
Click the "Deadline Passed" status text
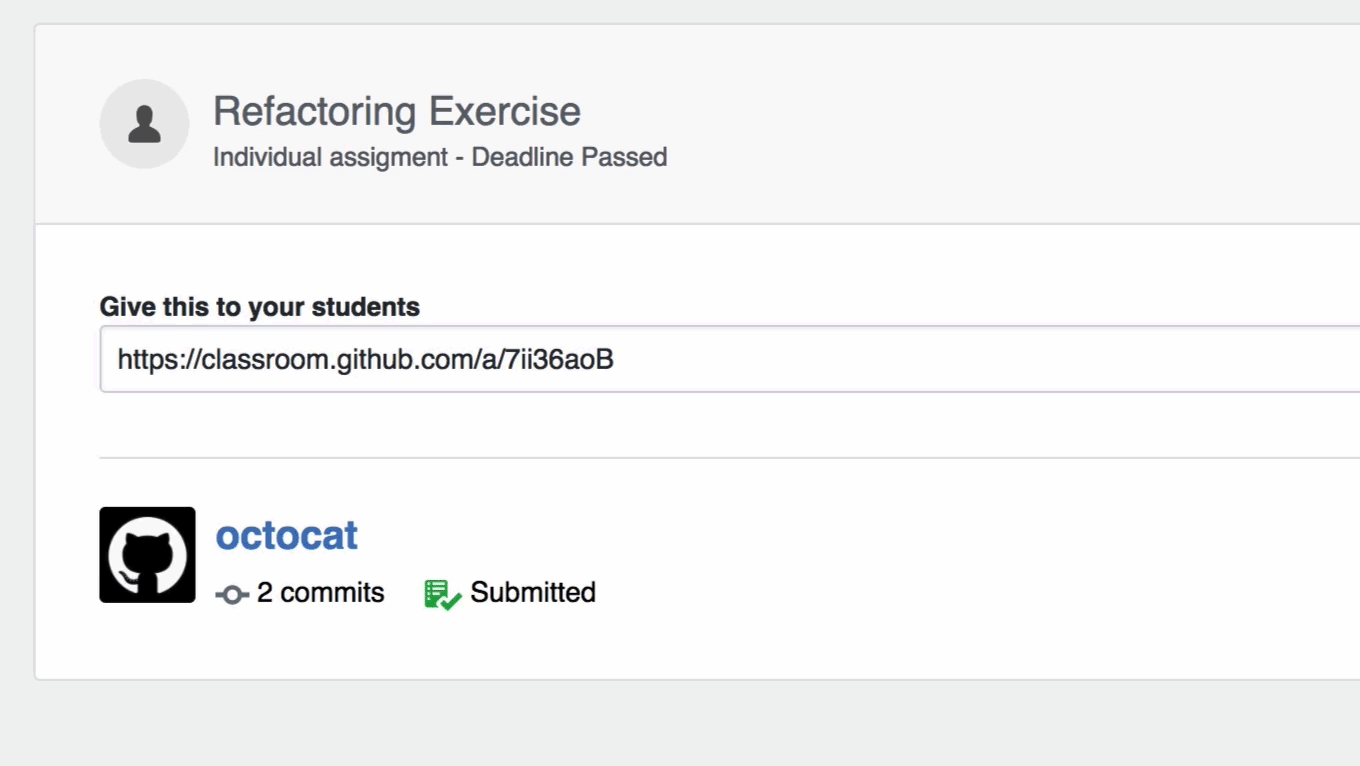[x=569, y=158]
